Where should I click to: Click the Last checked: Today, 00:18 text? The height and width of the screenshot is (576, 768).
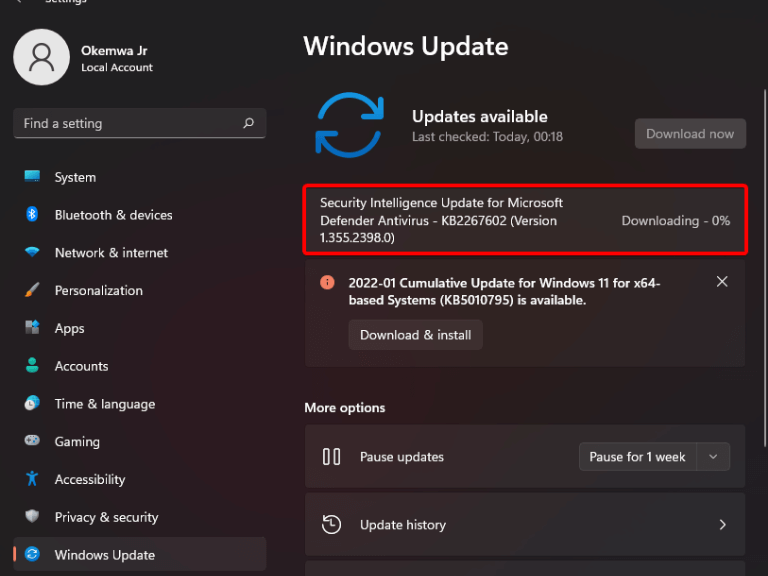487,137
